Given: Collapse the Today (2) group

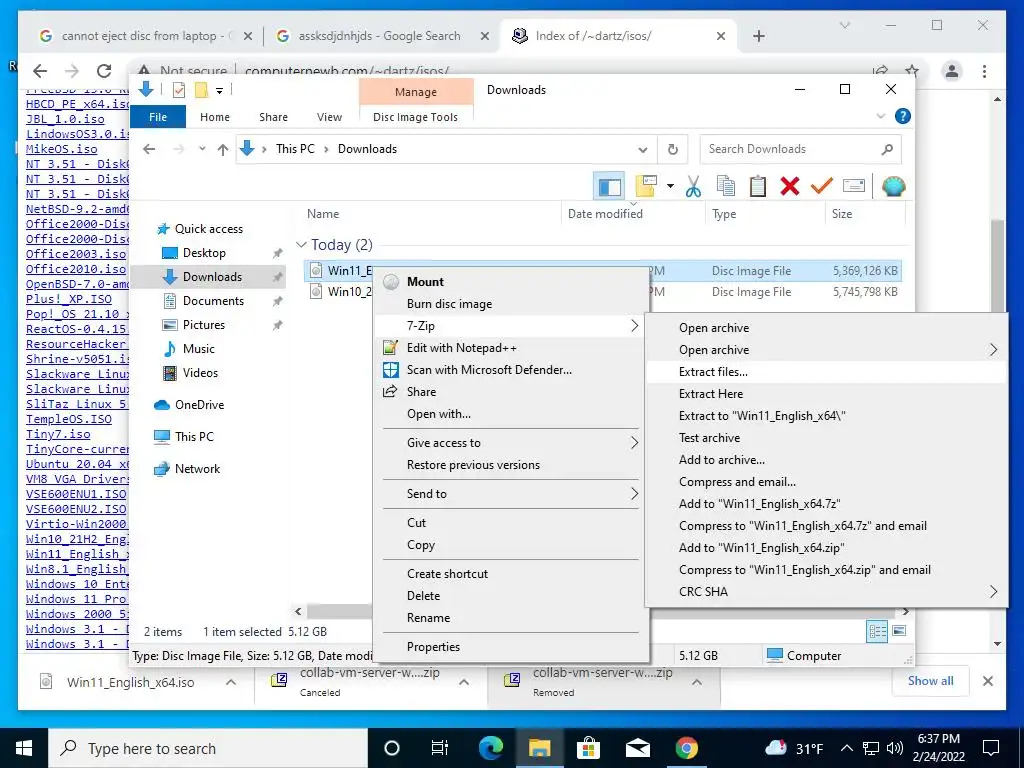Looking at the screenshot, I should (301, 245).
